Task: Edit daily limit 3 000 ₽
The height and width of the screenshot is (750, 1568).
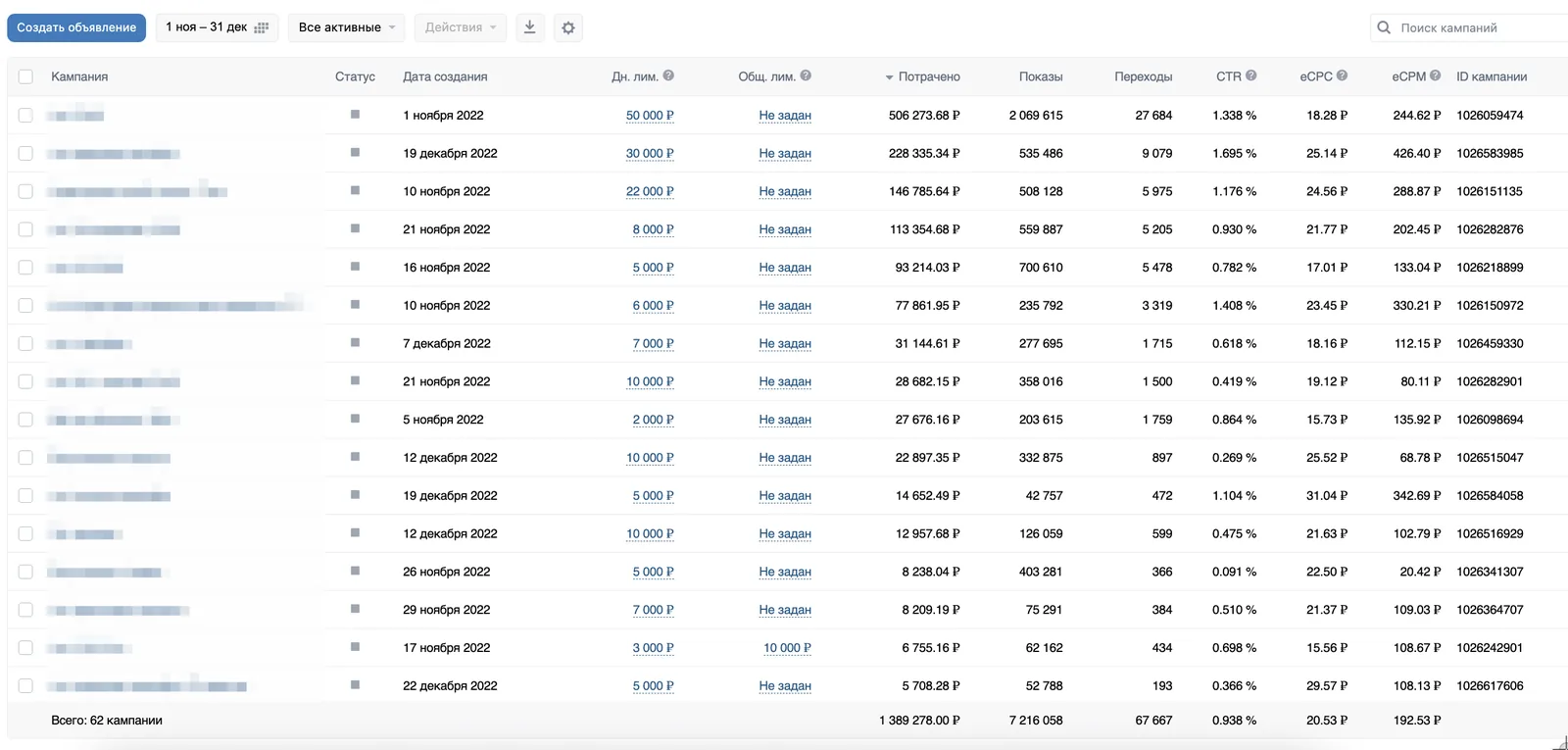Action: 653,648
